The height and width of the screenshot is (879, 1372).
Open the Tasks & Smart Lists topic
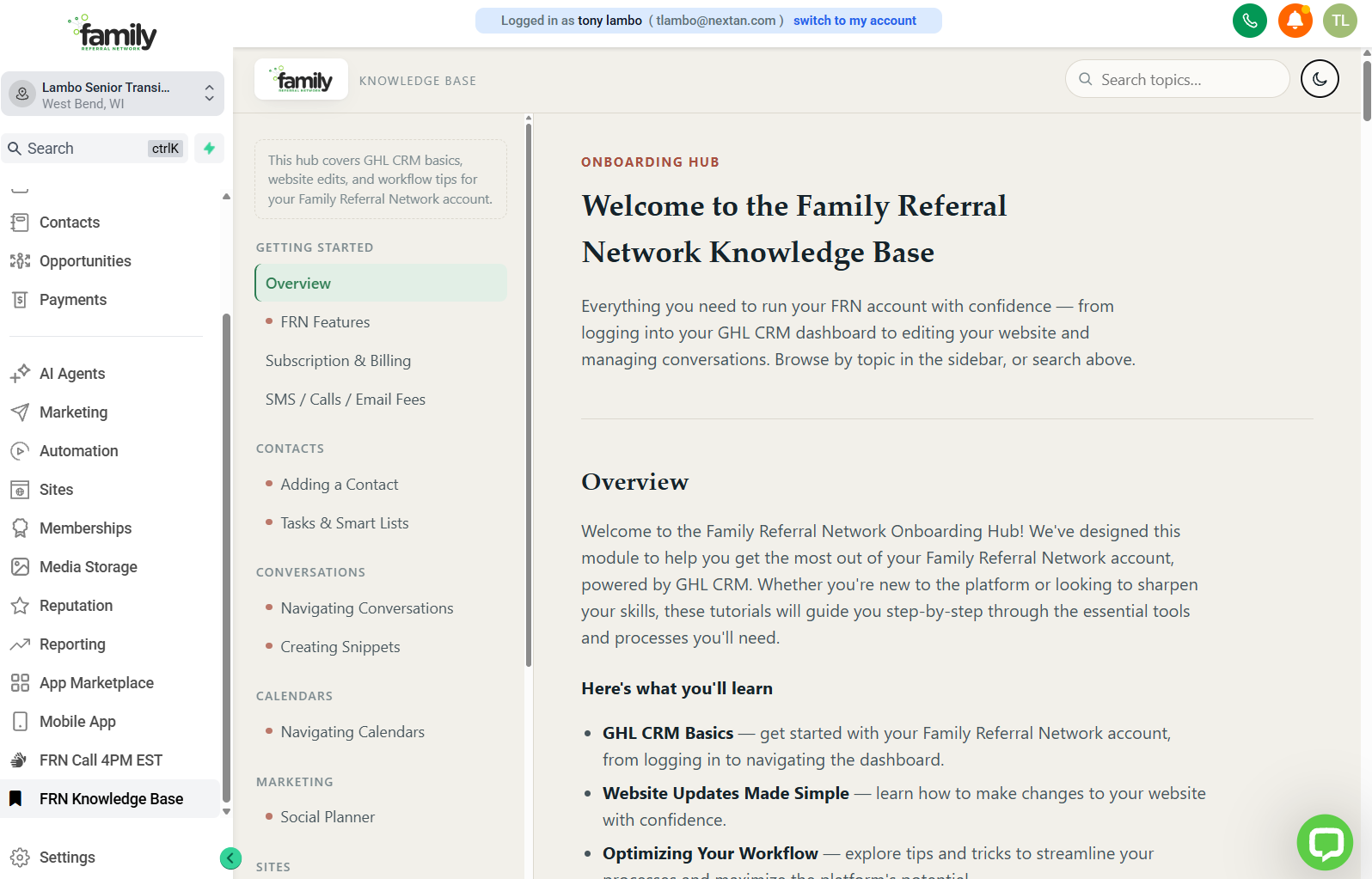[x=344, y=523]
